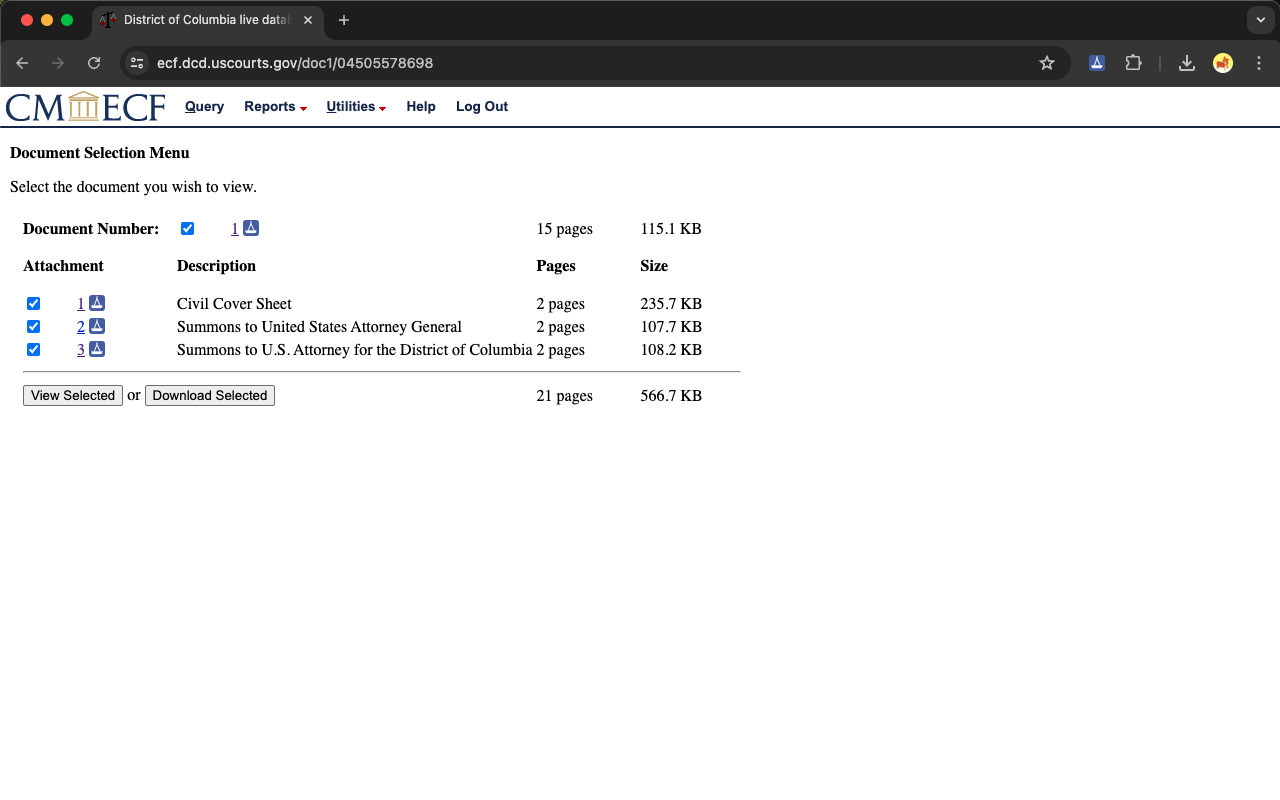Open the tab search dropdown arrow
This screenshot has width=1280, height=800.
[1260, 20]
